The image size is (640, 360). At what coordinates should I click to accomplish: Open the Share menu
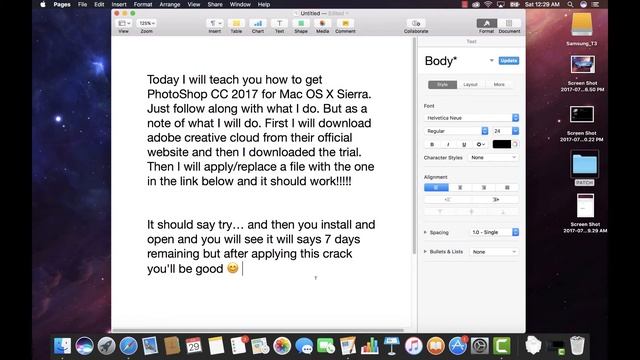(x=215, y=4)
